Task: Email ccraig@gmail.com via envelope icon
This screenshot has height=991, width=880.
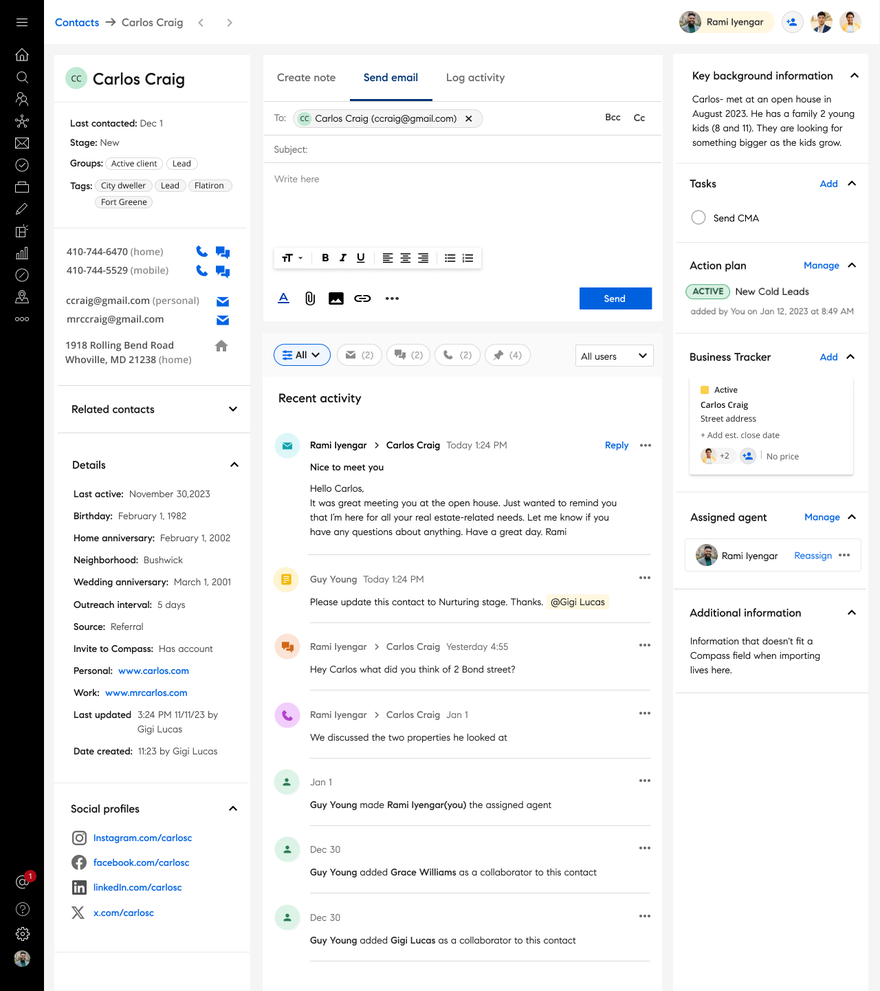Action: point(223,301)
